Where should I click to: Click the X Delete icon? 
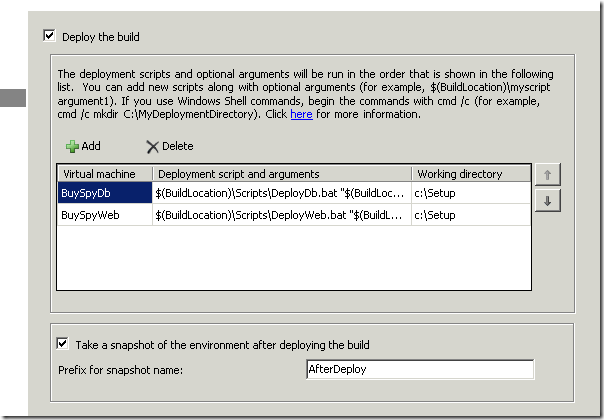click(x=152, y=147)
